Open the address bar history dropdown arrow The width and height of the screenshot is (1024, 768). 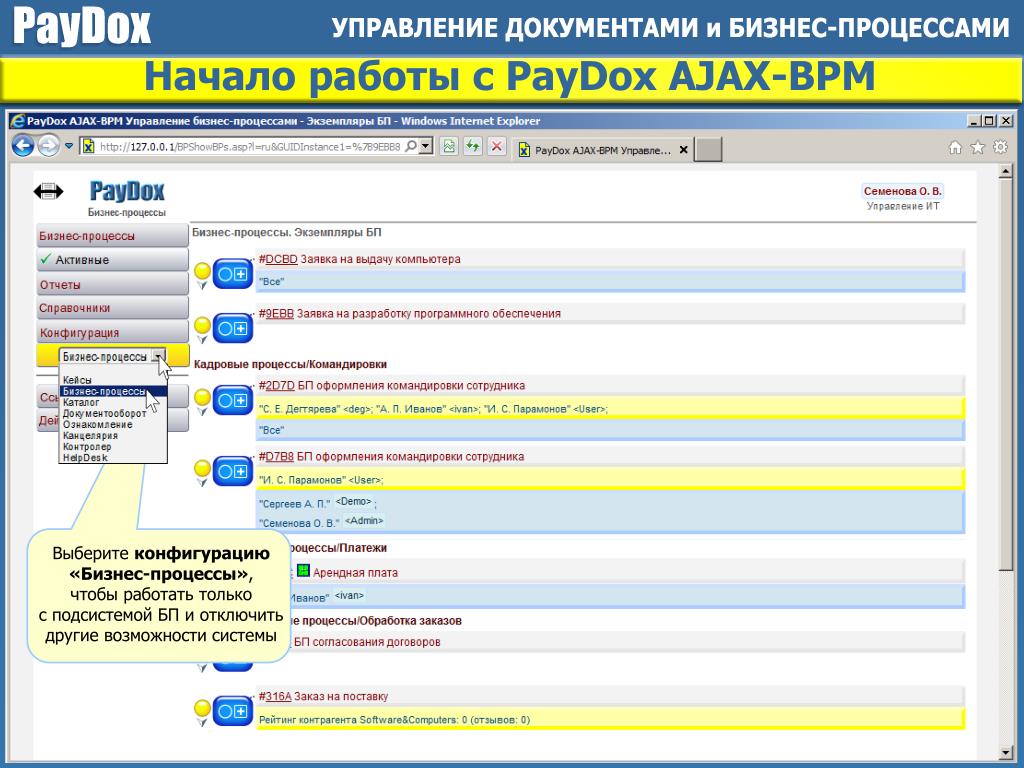point(426,146)
